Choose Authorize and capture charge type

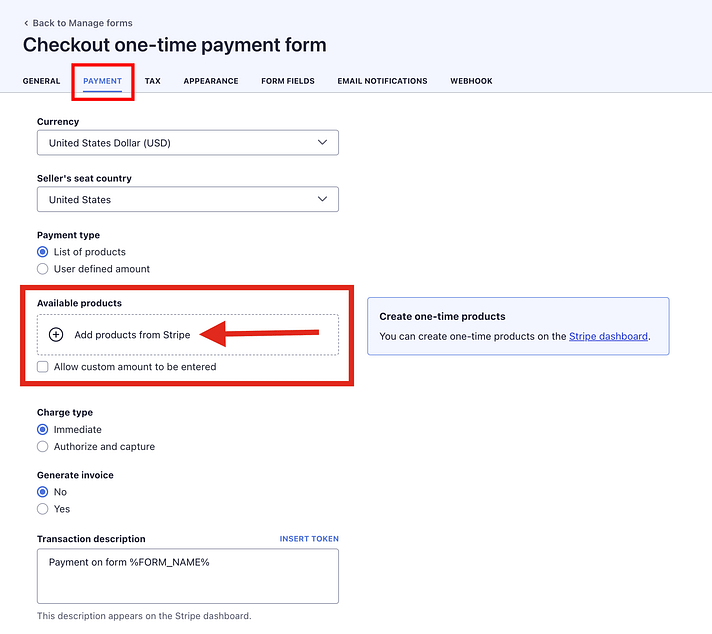[x=43, y=447]
